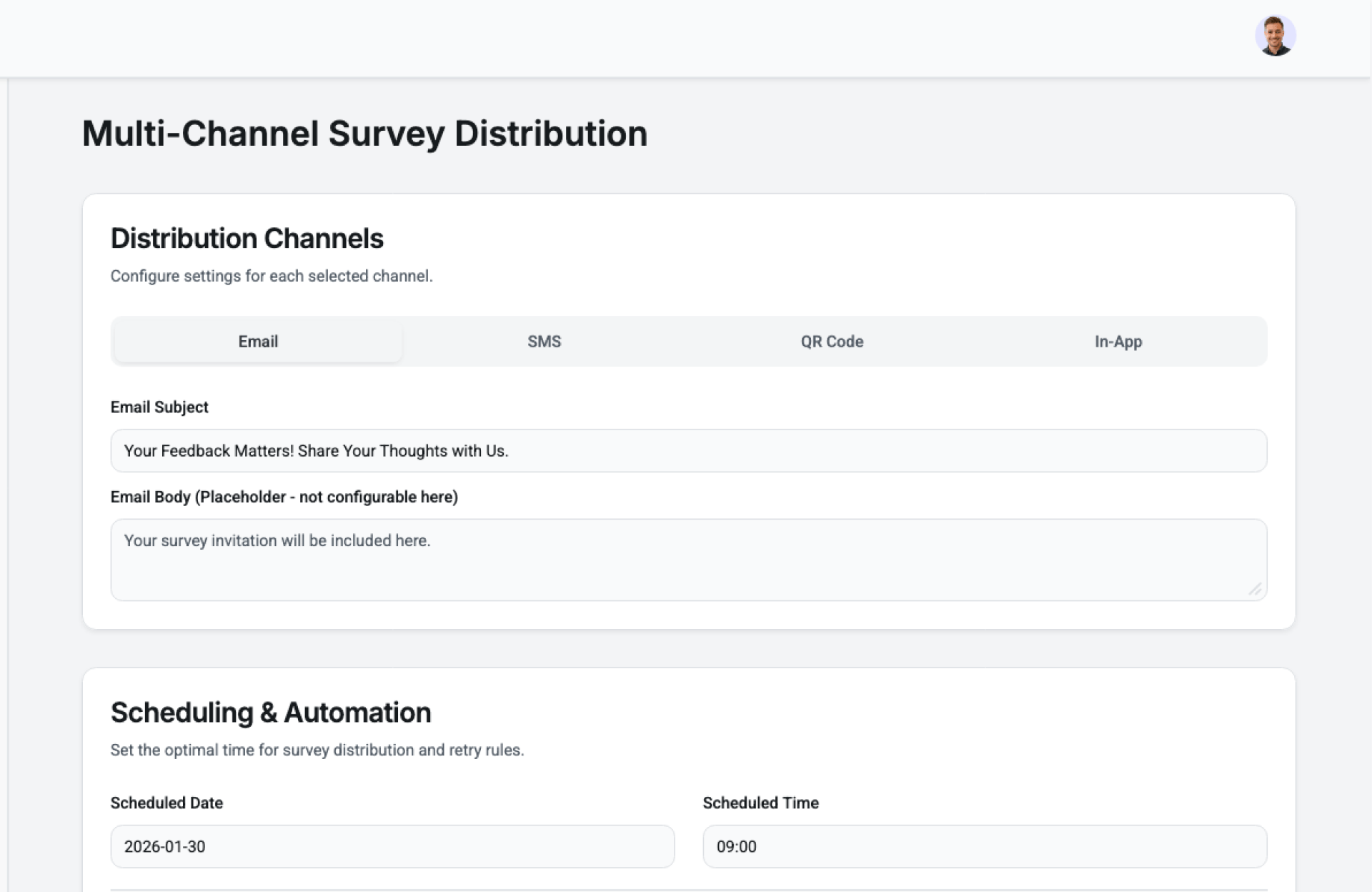Click the Scheduled Time label
This screenshot has height=892, width=1372.
(x=760, y=803)
